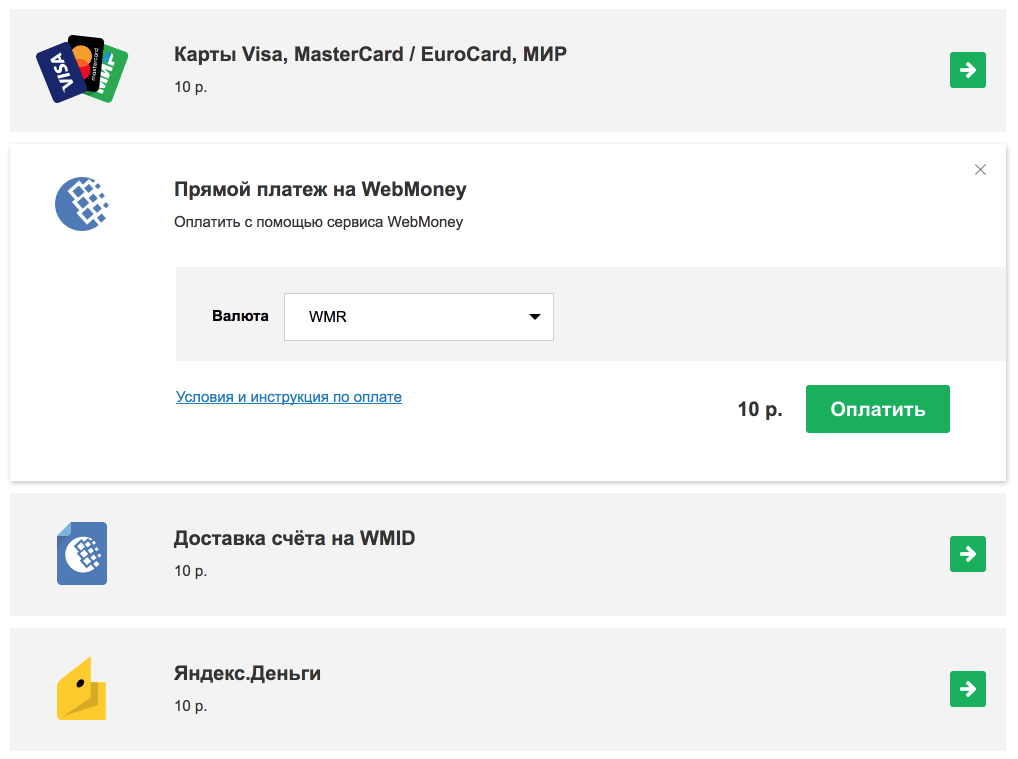This screenshot has height=759, width=1018.
Task: Open card payment via green arrow
Action: (x=967, y=70)
